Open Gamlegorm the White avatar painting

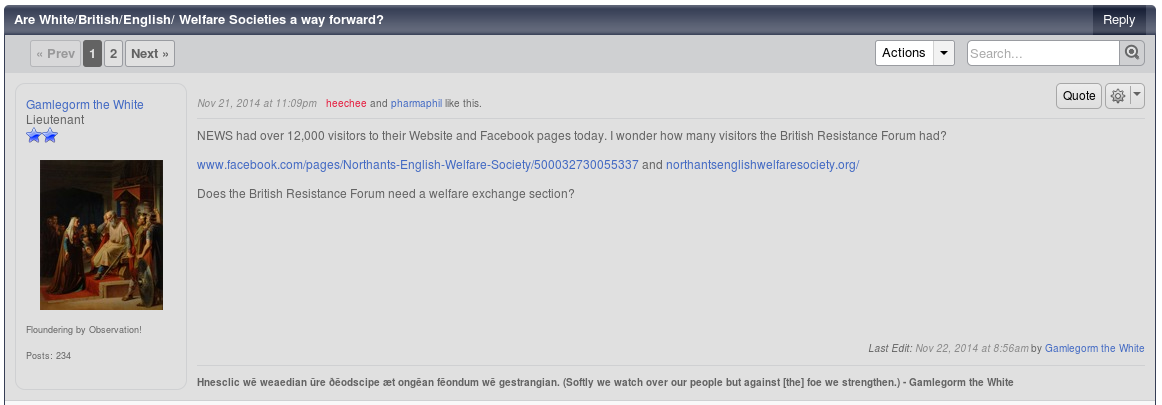click(102, 235)
